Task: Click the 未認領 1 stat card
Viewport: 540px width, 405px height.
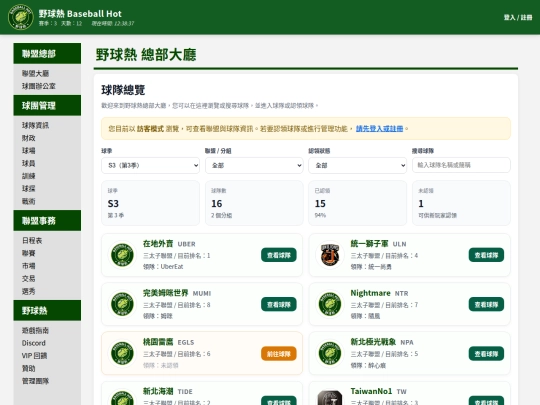Action: (x=461, y=203)
